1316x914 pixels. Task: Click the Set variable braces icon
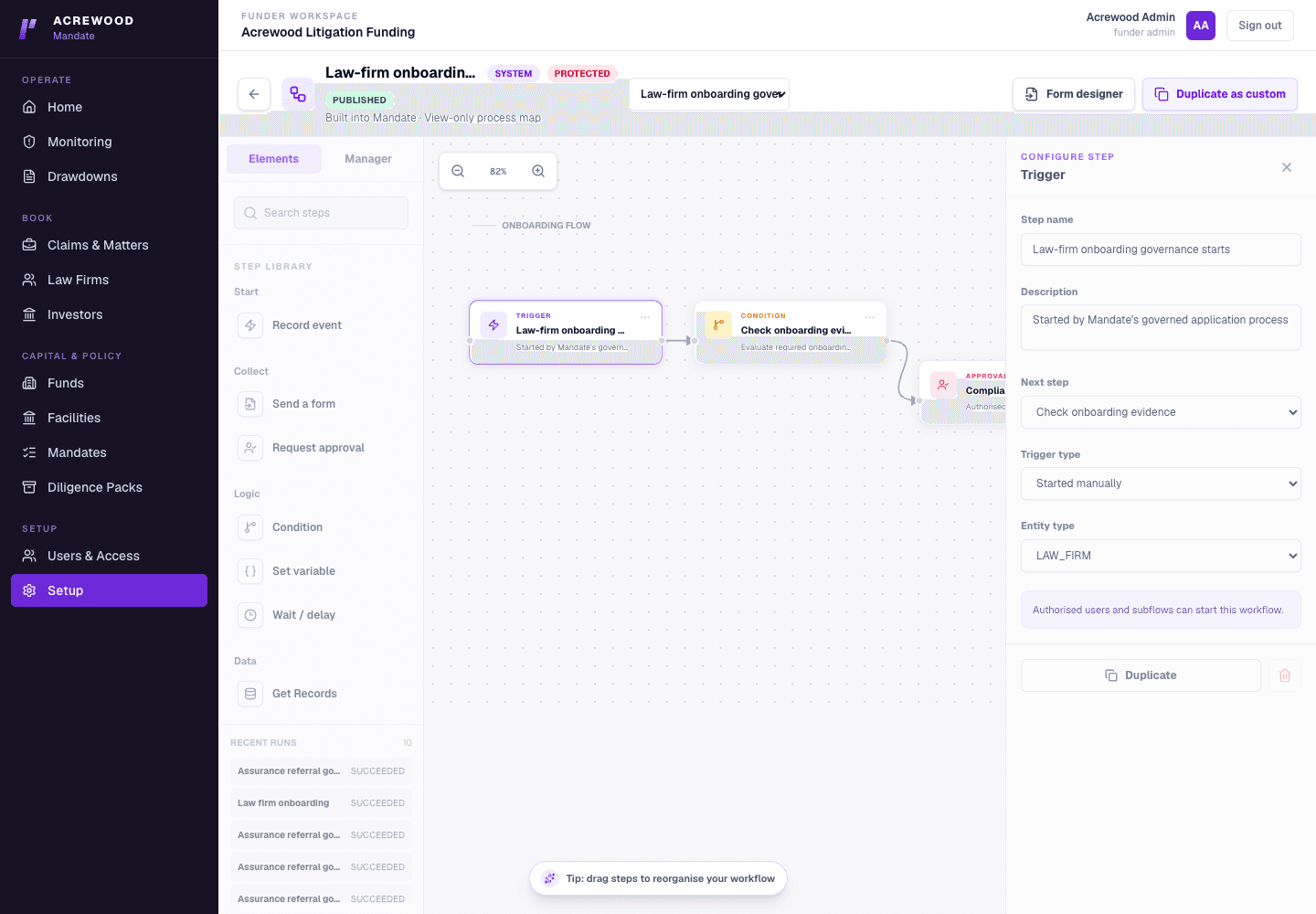250,571
